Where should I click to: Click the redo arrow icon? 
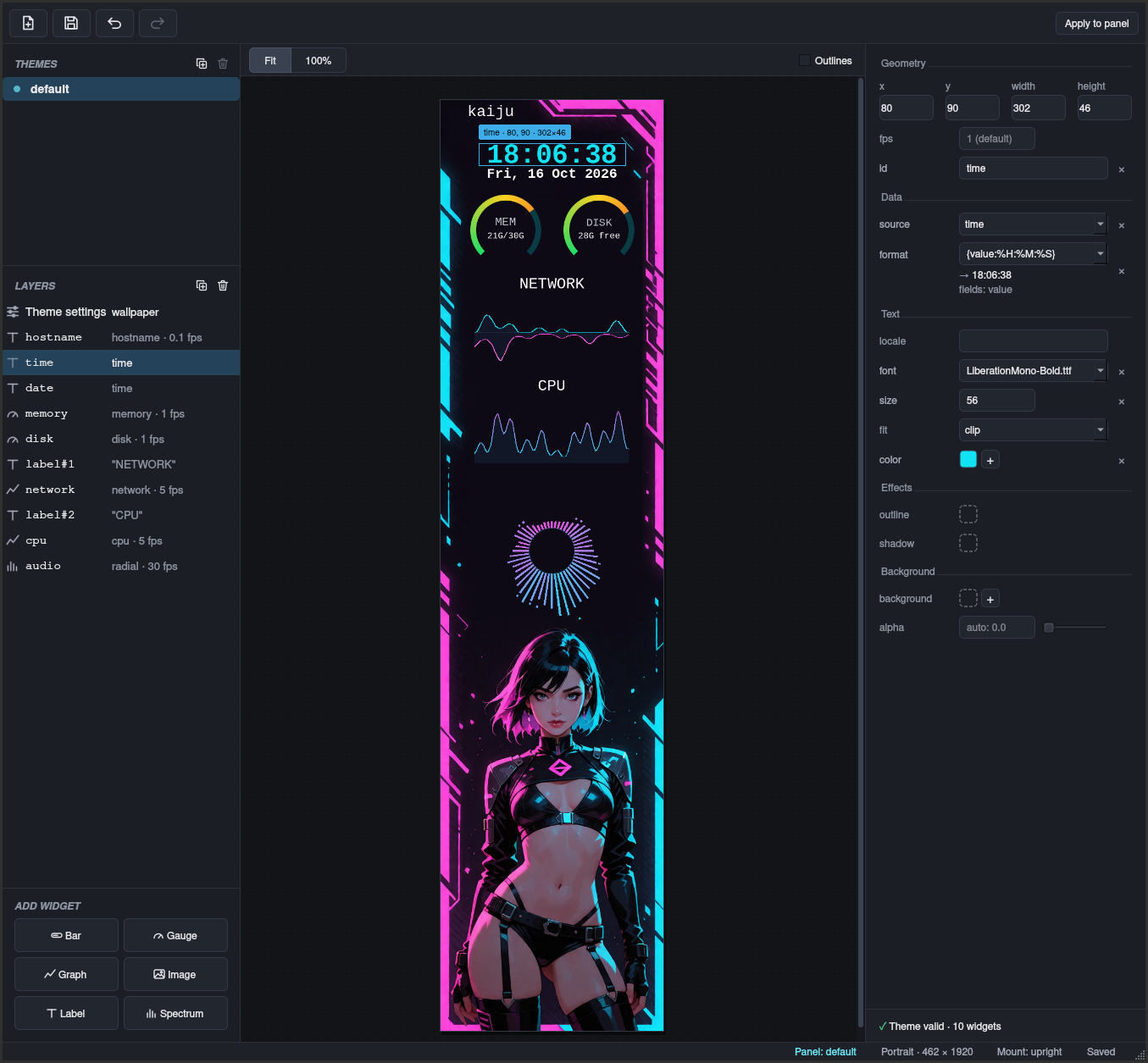[x=158, y=24]
